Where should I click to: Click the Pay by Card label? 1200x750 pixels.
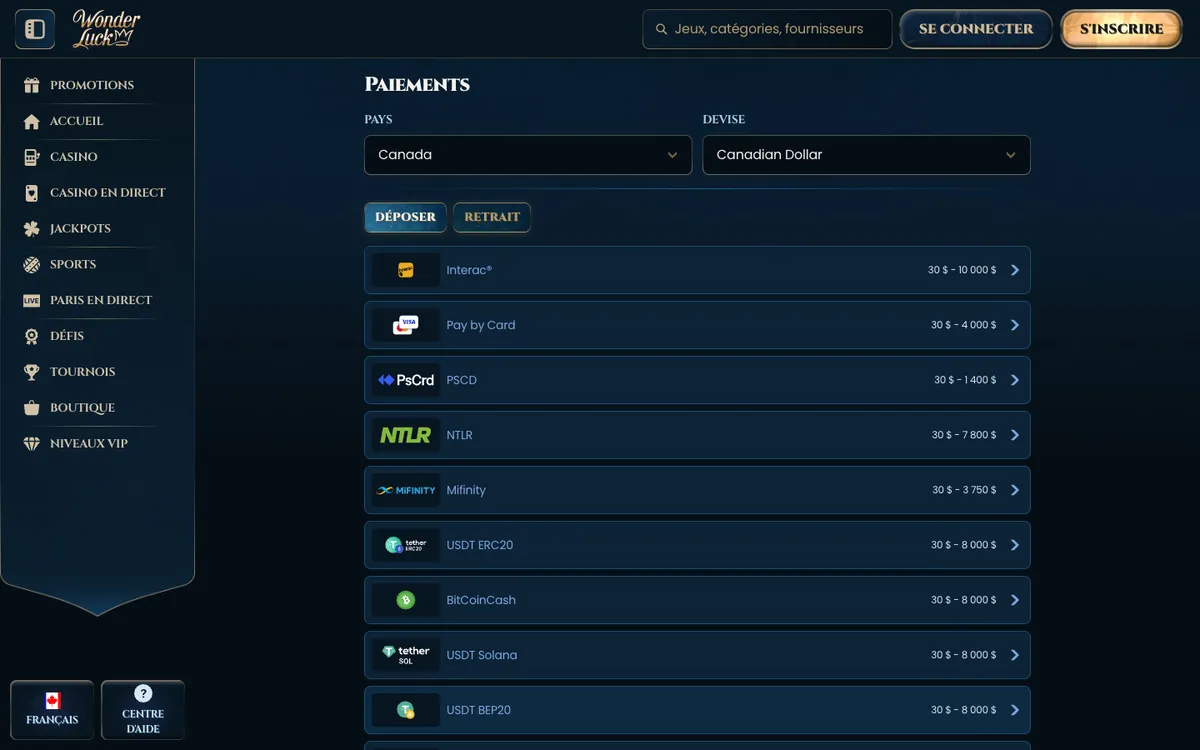(x=481, y=325)
